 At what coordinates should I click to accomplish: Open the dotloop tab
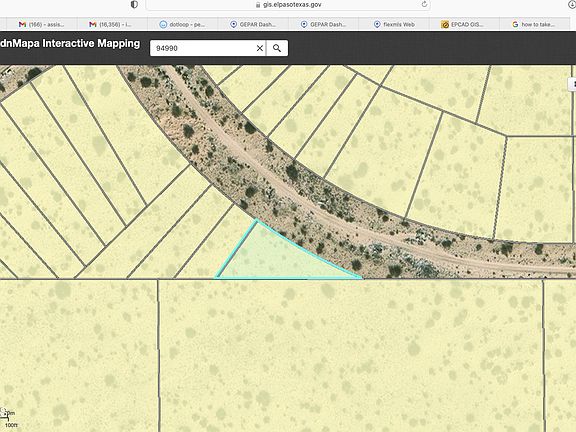pos(183,24)
